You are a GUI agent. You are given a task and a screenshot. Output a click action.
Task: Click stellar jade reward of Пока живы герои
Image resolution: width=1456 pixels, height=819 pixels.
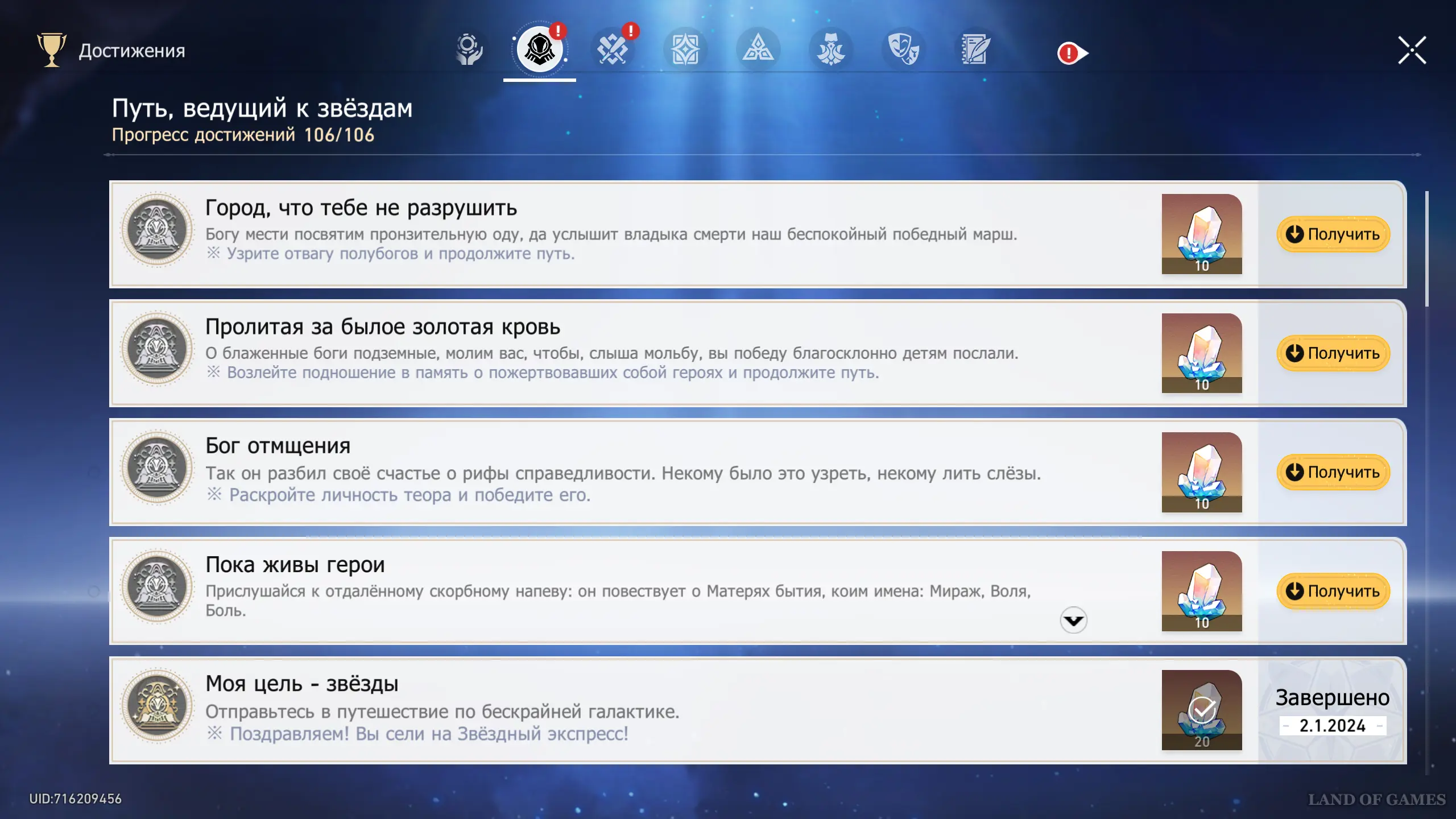pyautogui.click(x=1202, y=590)
